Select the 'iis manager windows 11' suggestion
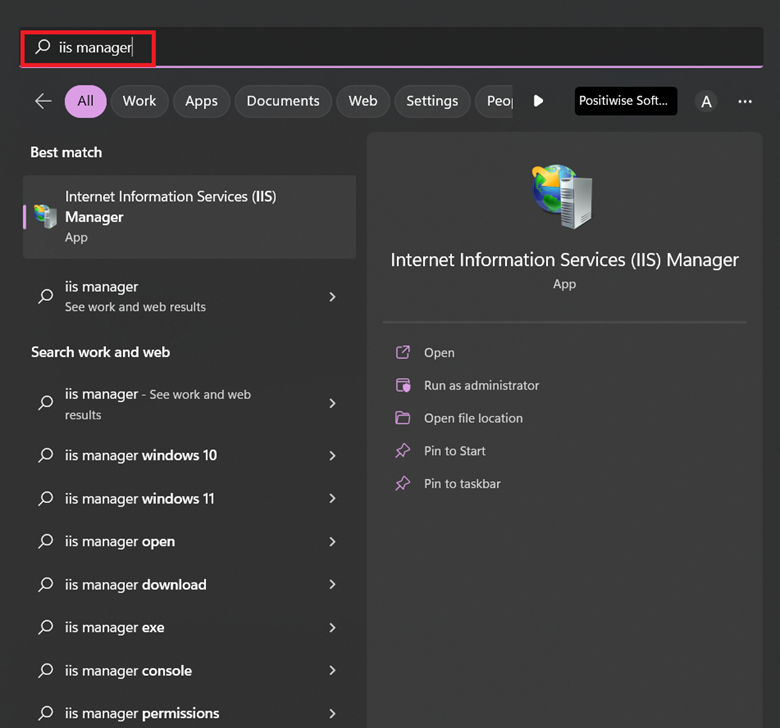 point(190,498)
